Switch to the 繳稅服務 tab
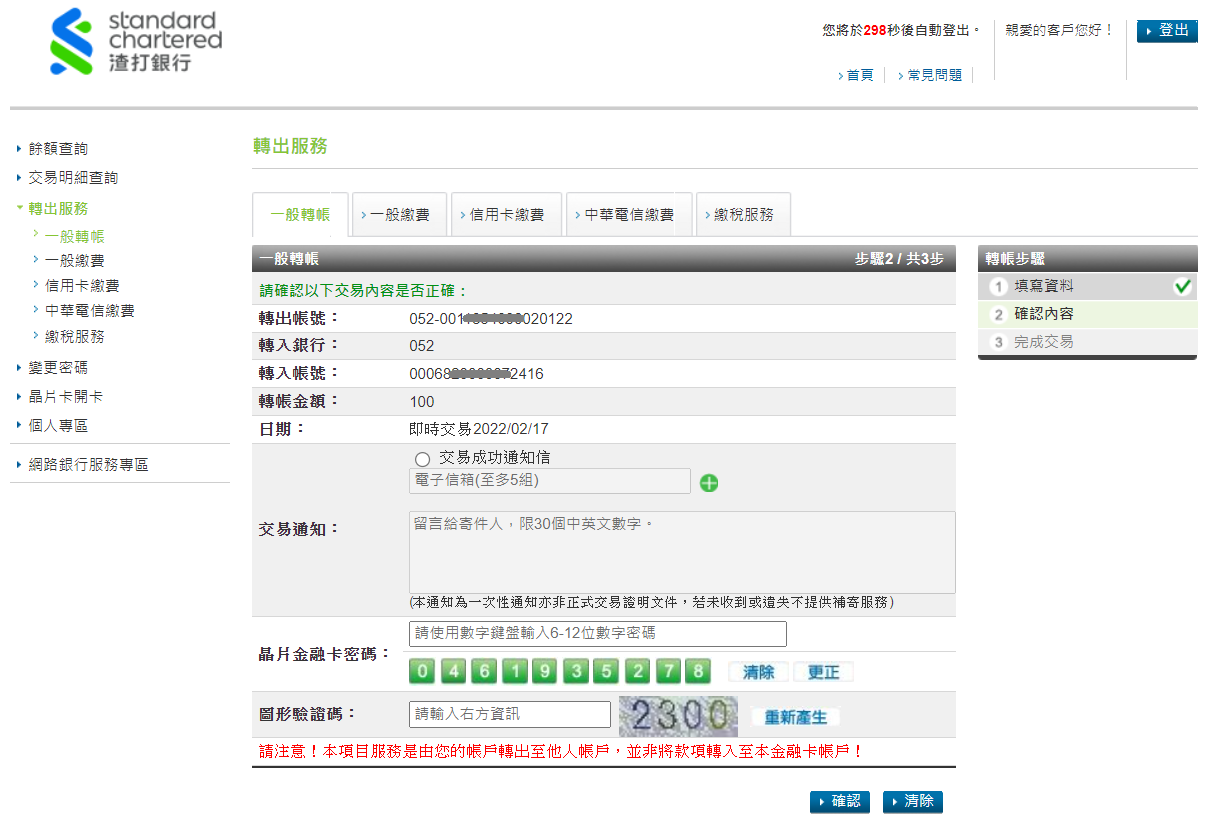 tap(743, 215)
